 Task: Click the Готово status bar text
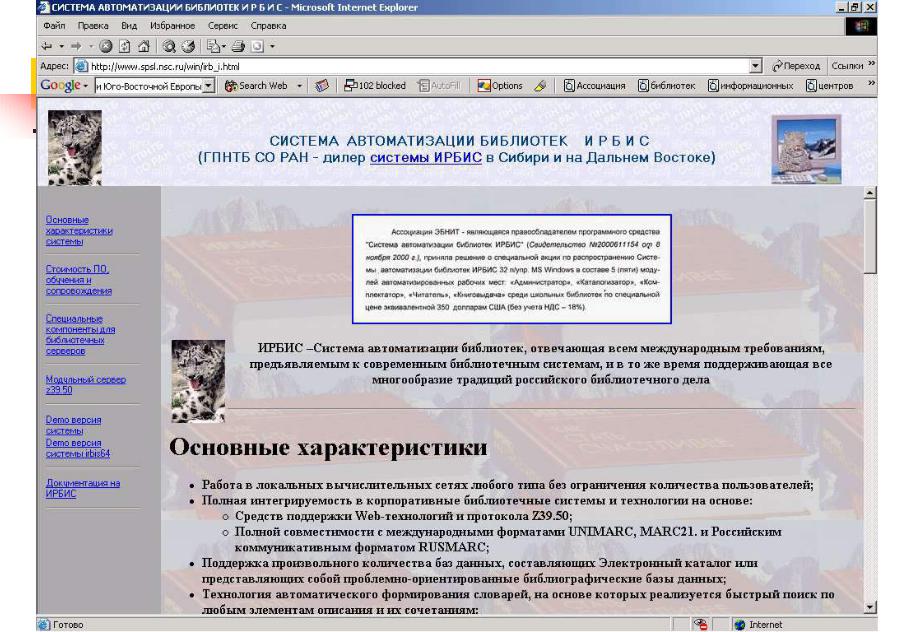click(x=68, y=625)
